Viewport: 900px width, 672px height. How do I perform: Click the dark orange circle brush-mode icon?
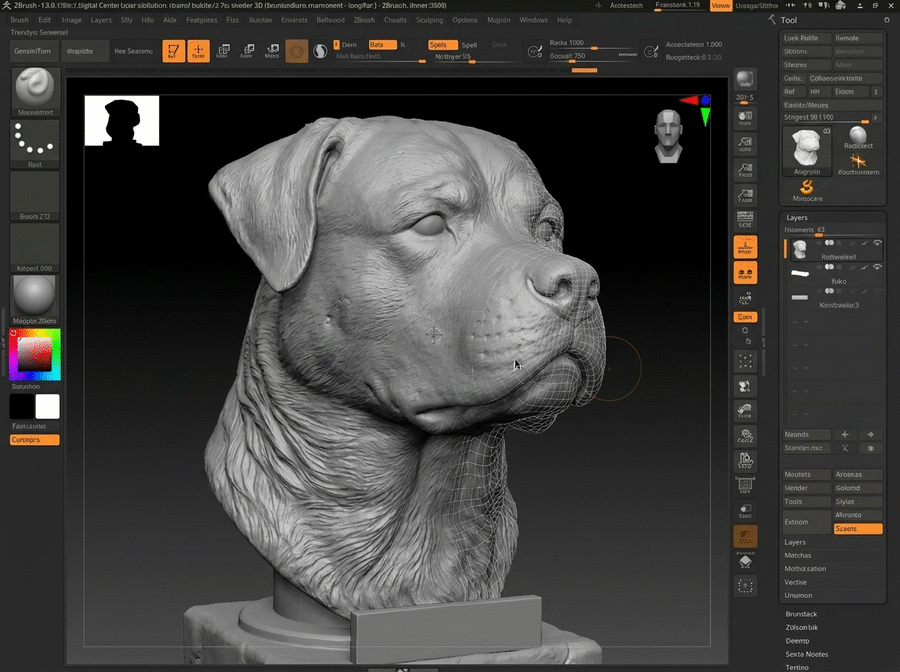pos(297,52)
